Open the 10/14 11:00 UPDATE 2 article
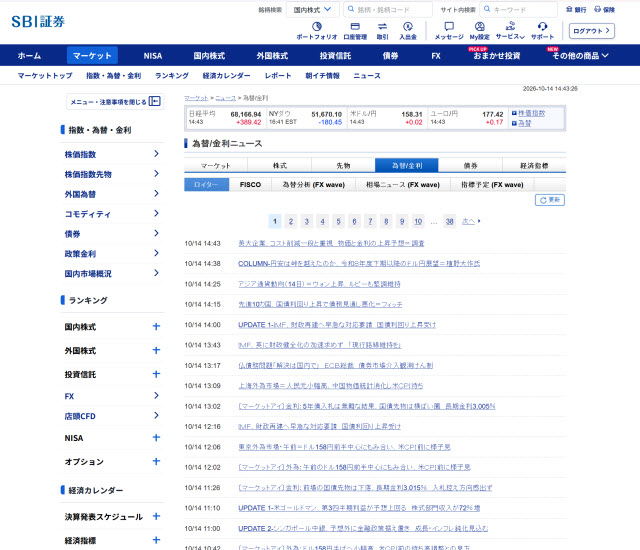This screenshot has height=550, width=640. coord(363,528)
